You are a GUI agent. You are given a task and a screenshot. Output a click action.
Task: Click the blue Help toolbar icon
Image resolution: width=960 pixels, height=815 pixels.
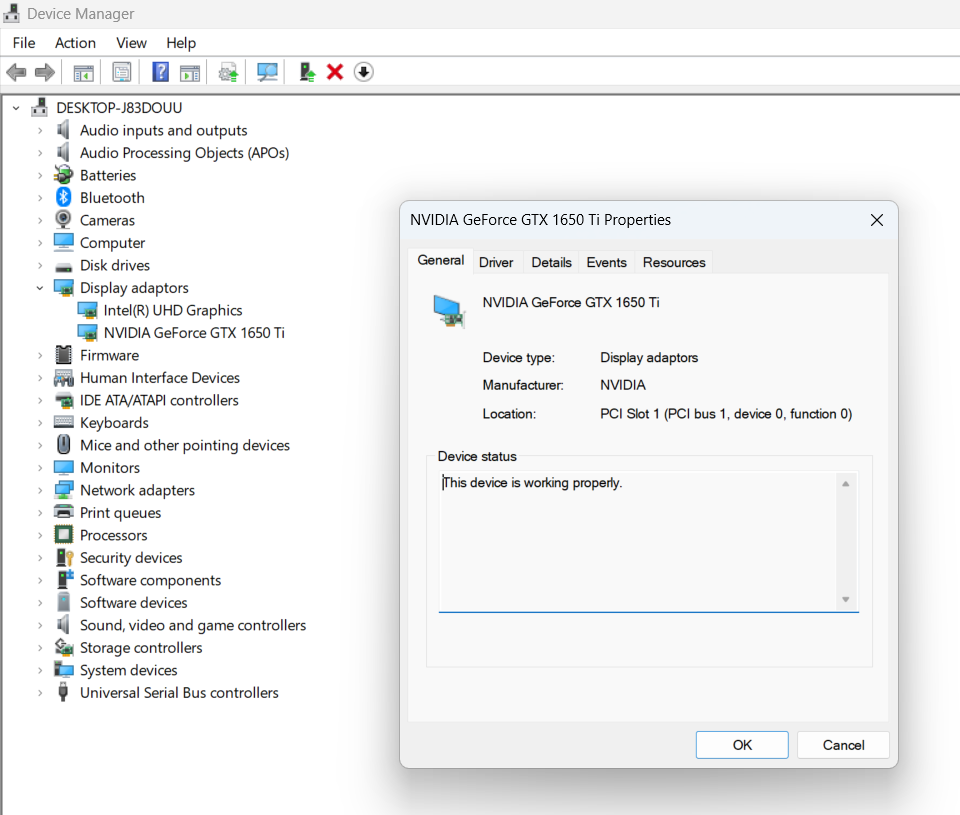tap(160, 72)
